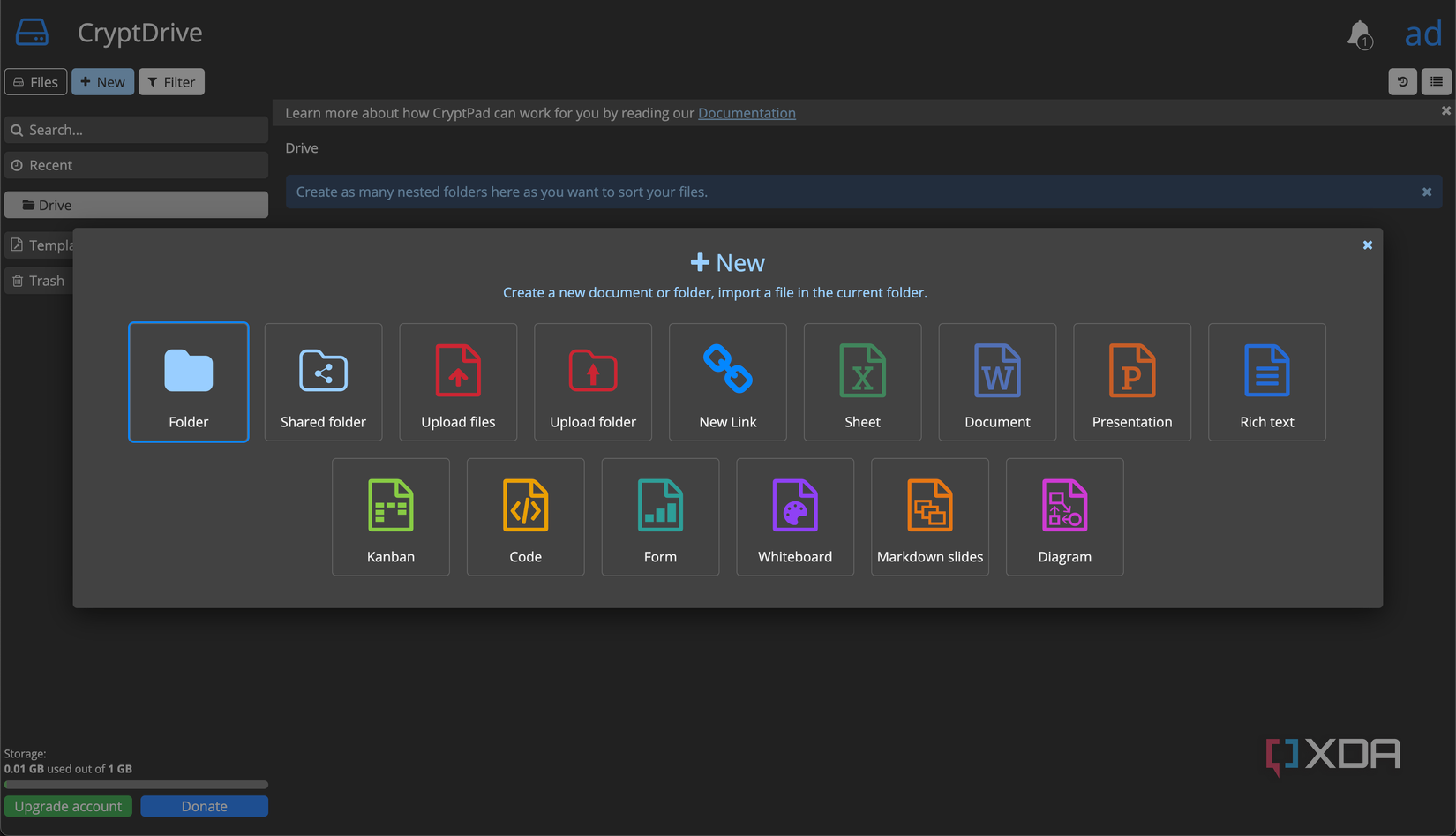Select the Markdown slides option
The width and height of the screenshot is (1456, 836).
click(x=930, y=516)
